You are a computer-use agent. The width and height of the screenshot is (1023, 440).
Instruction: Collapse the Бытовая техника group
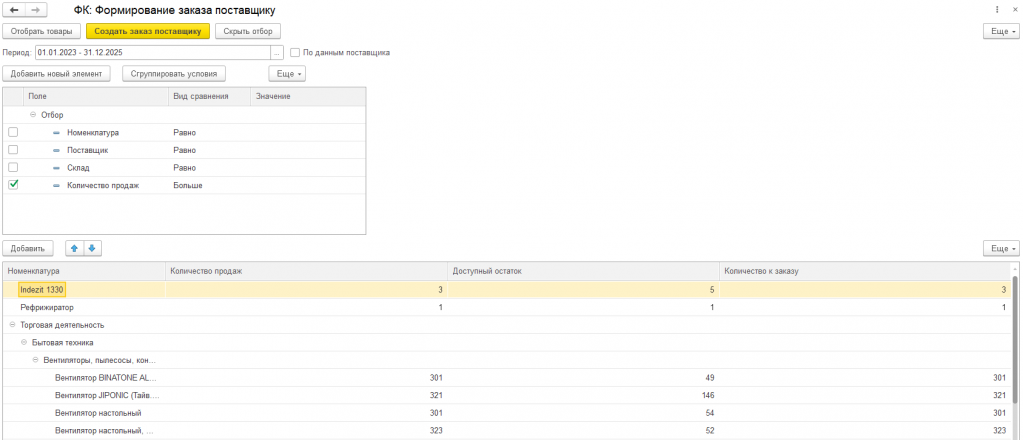tap(23, 342)
